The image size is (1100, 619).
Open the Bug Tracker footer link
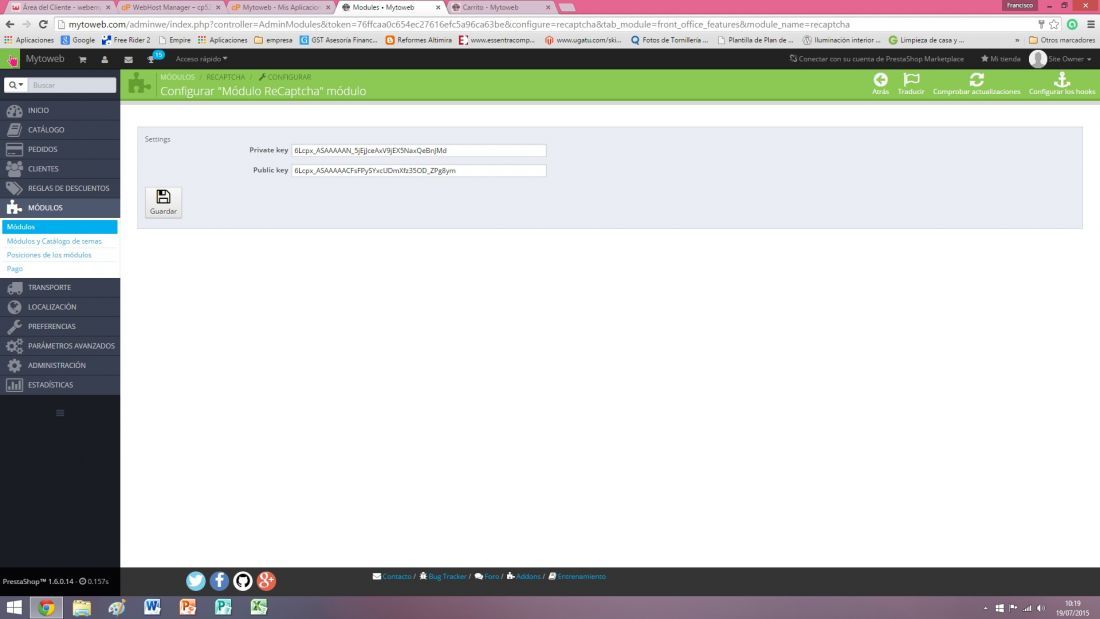(x=443, y=576)
